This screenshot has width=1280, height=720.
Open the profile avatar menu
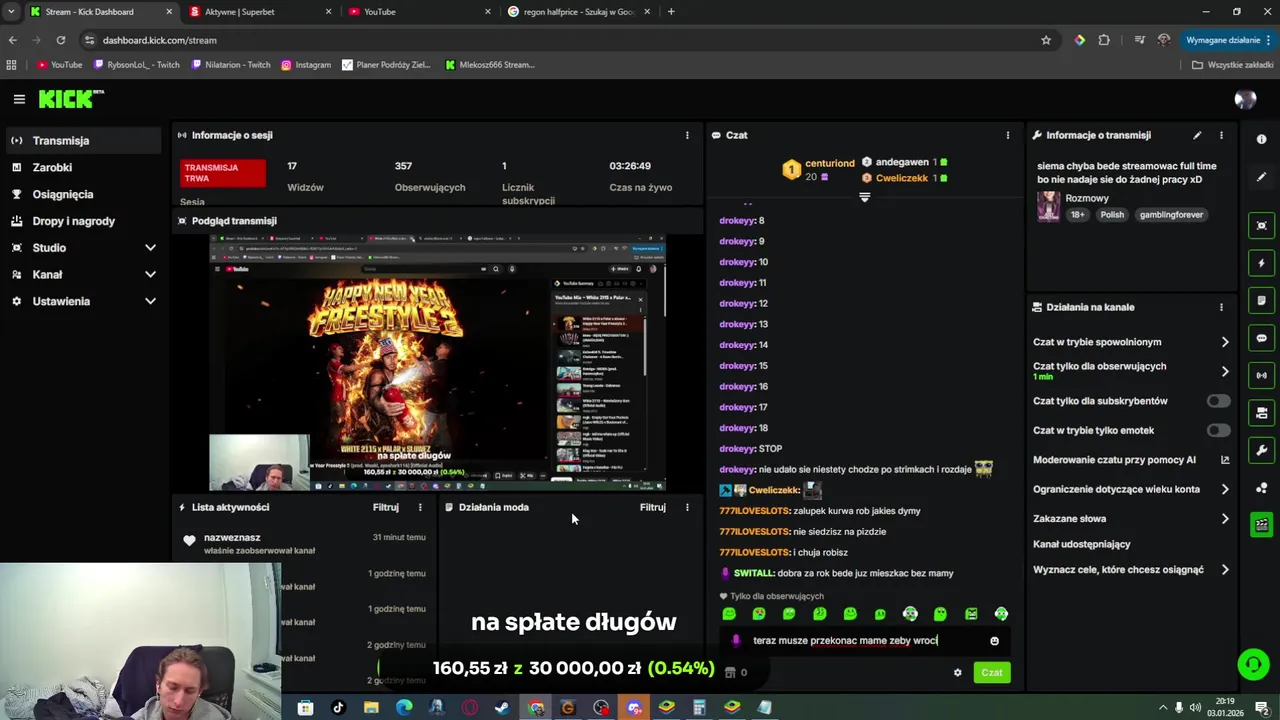pyautogui.click(x=1245, y=99)
